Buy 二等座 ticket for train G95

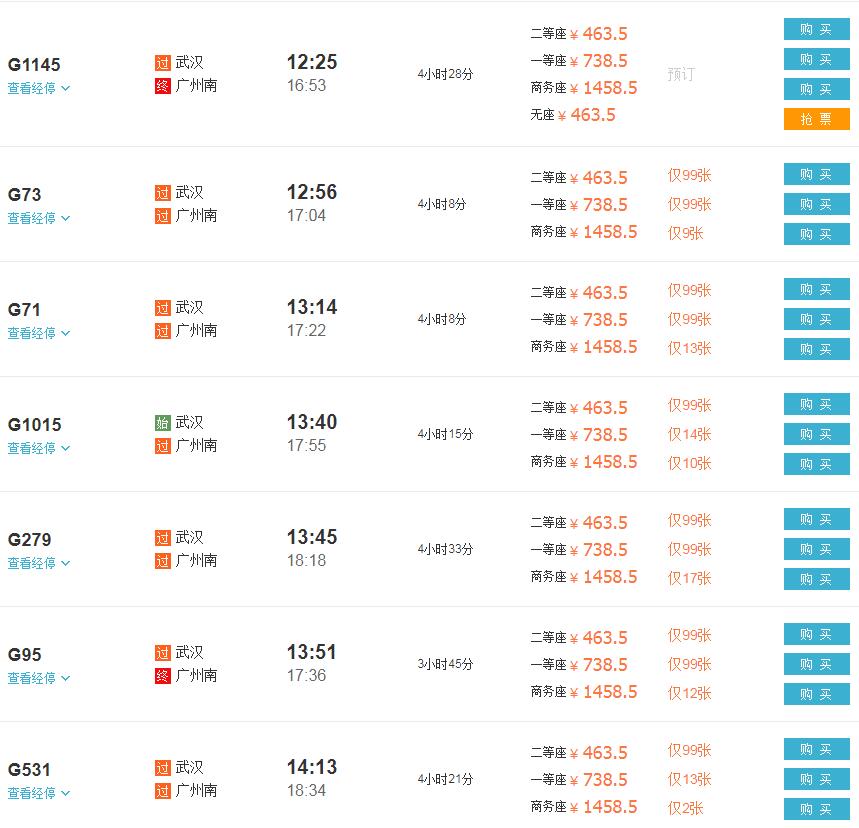(x=816, y=634)
